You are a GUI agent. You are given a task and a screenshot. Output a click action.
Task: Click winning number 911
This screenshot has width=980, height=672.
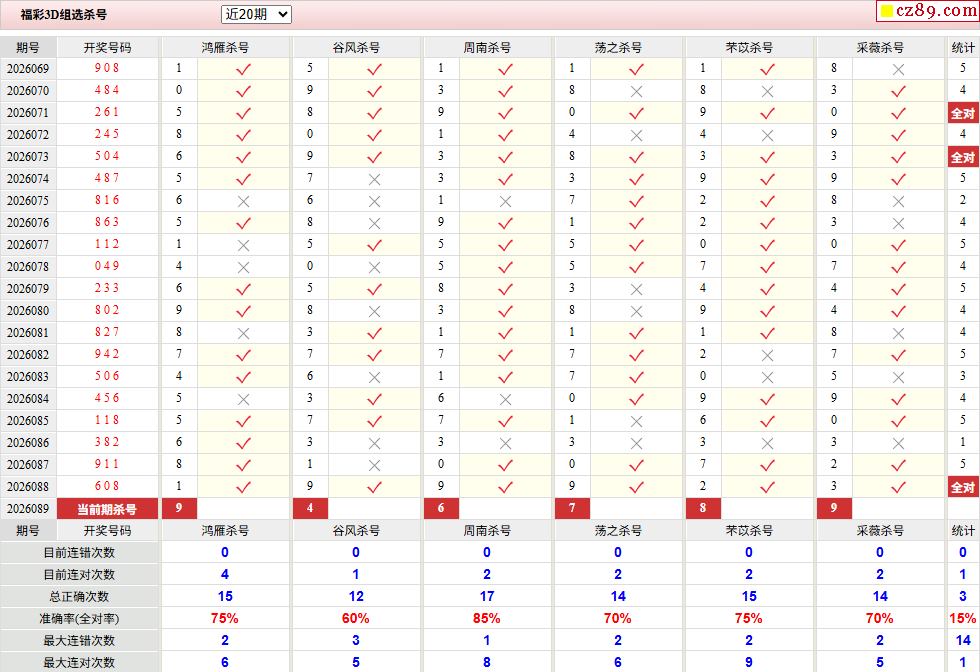[x=107, y=464]
